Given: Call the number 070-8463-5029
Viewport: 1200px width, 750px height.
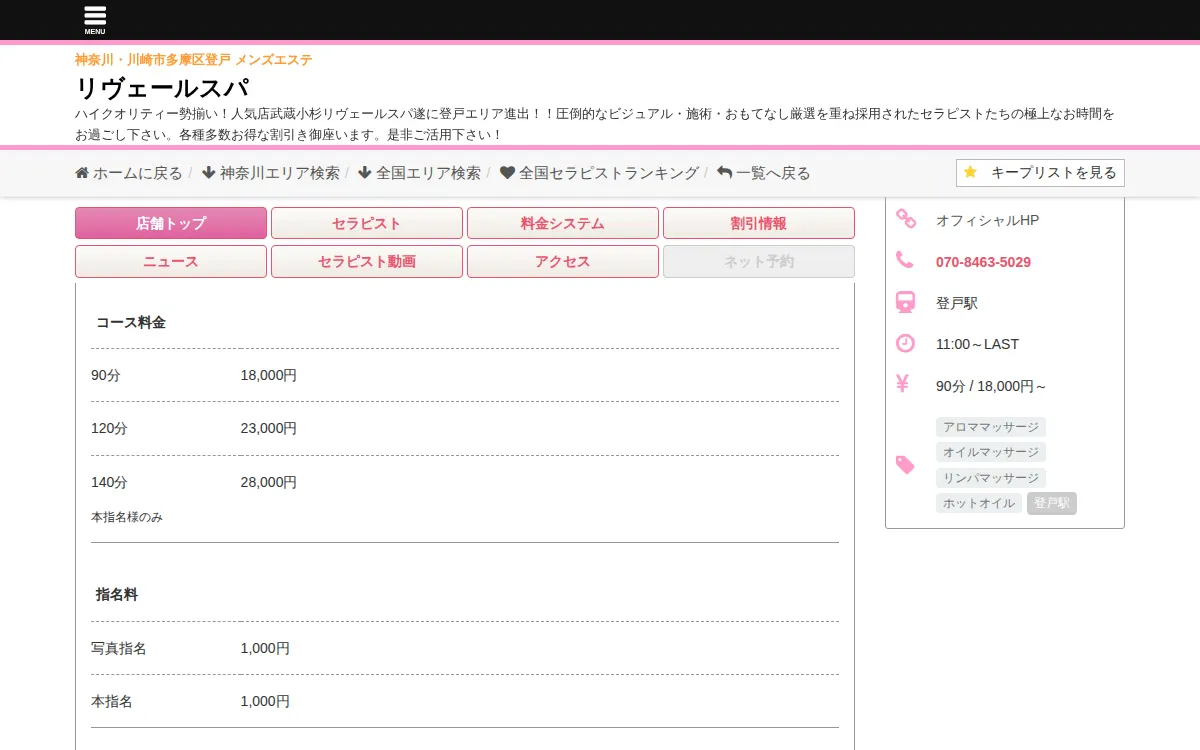Looking at the screenshot, I should tap(983, 262).
